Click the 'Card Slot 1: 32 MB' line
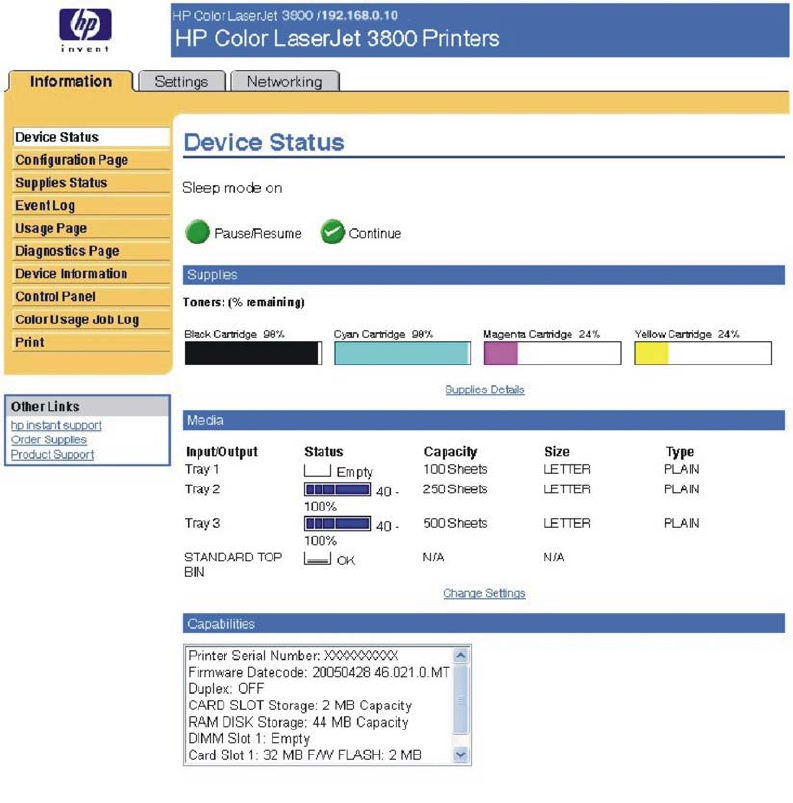 tap(305, 755)
